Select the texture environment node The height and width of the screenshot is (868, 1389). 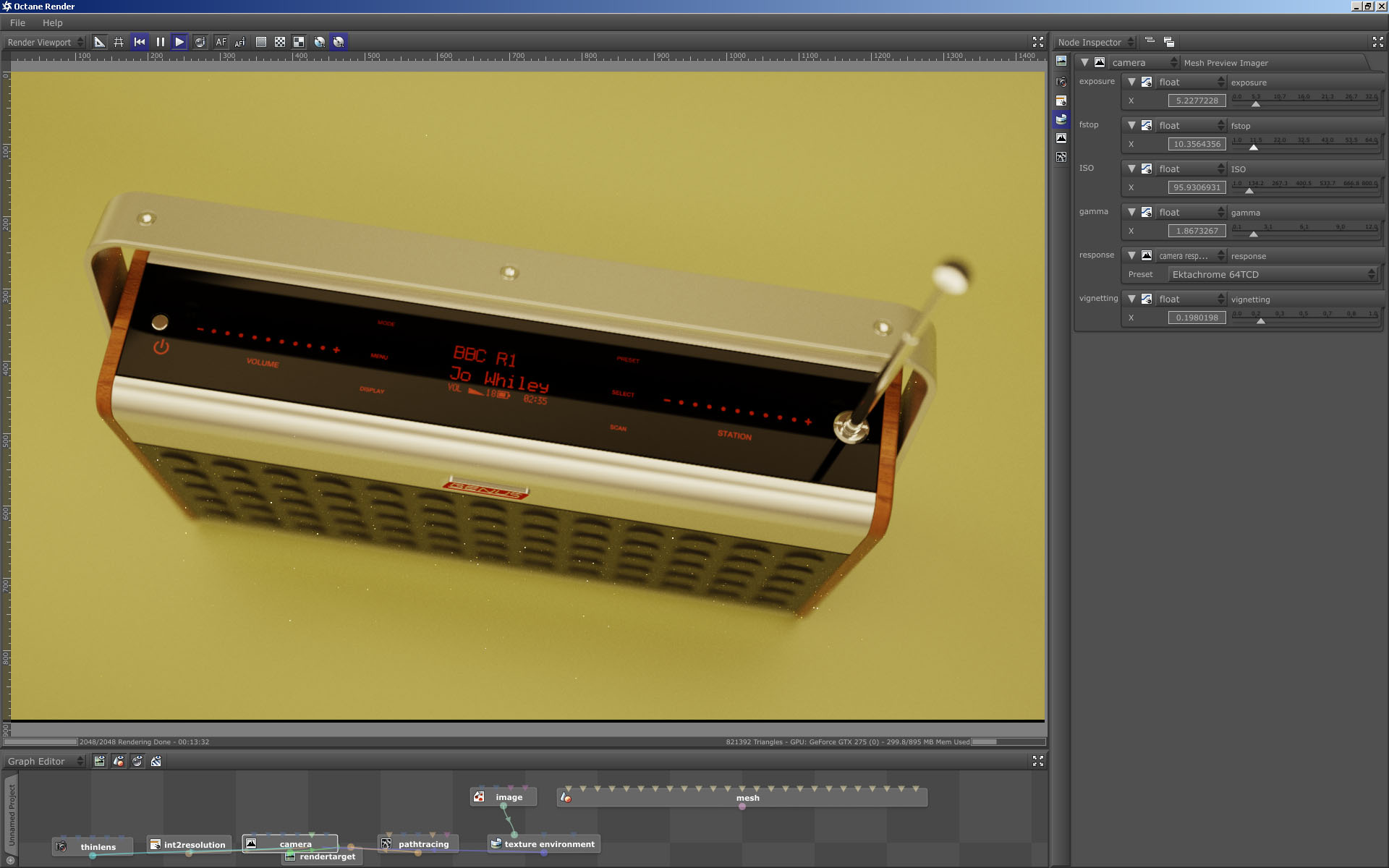pos(548,844)
